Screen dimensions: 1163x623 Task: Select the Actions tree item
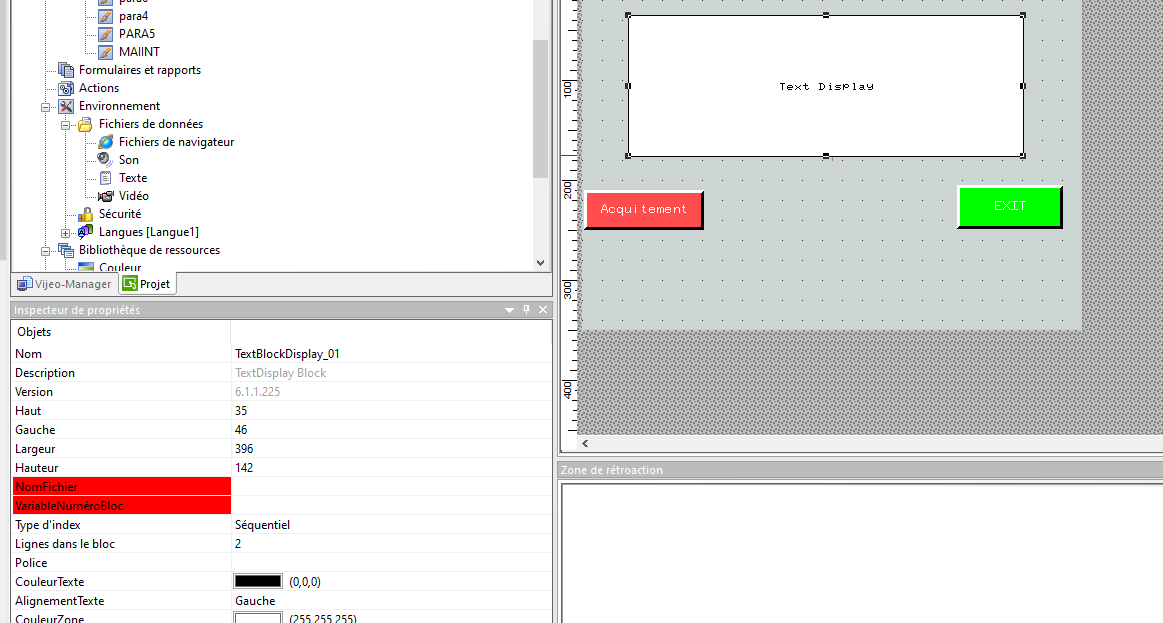click(99, 88)
